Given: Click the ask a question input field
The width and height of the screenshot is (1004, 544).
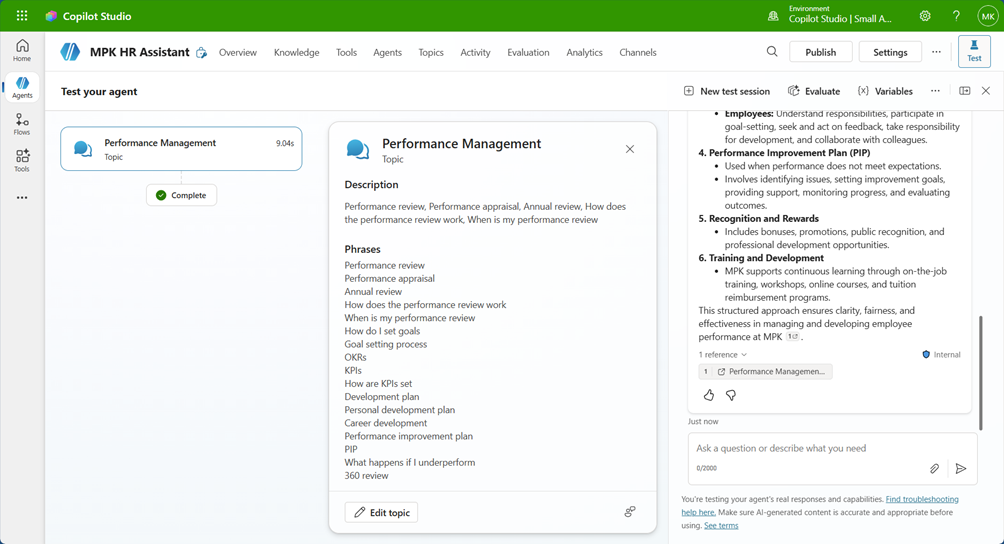Looking at the screenshot, I should click(810, 448).
